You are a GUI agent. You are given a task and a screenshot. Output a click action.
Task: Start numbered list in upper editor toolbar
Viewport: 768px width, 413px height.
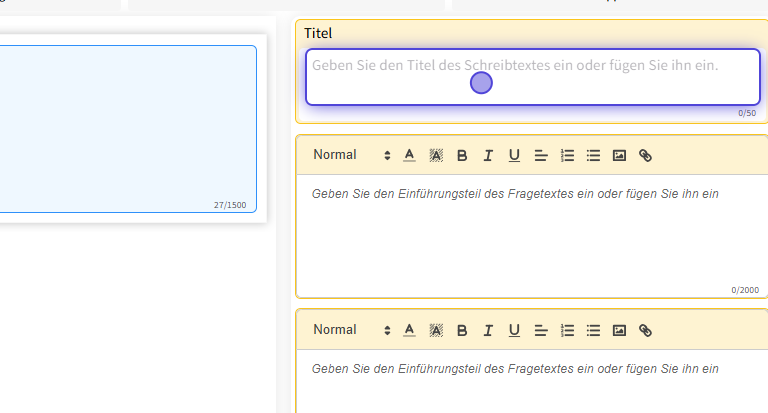[x=567, y=155]
